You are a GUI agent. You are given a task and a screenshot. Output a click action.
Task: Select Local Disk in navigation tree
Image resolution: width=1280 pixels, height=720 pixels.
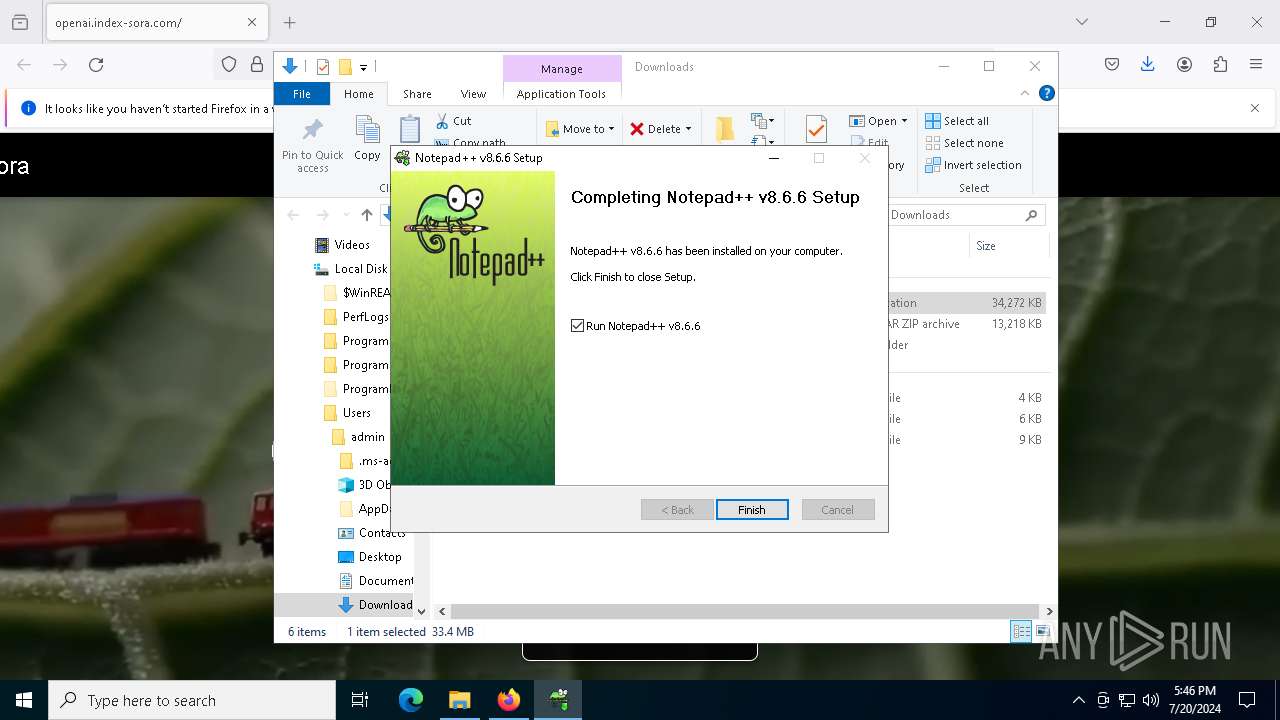click(x=350, y=269)
